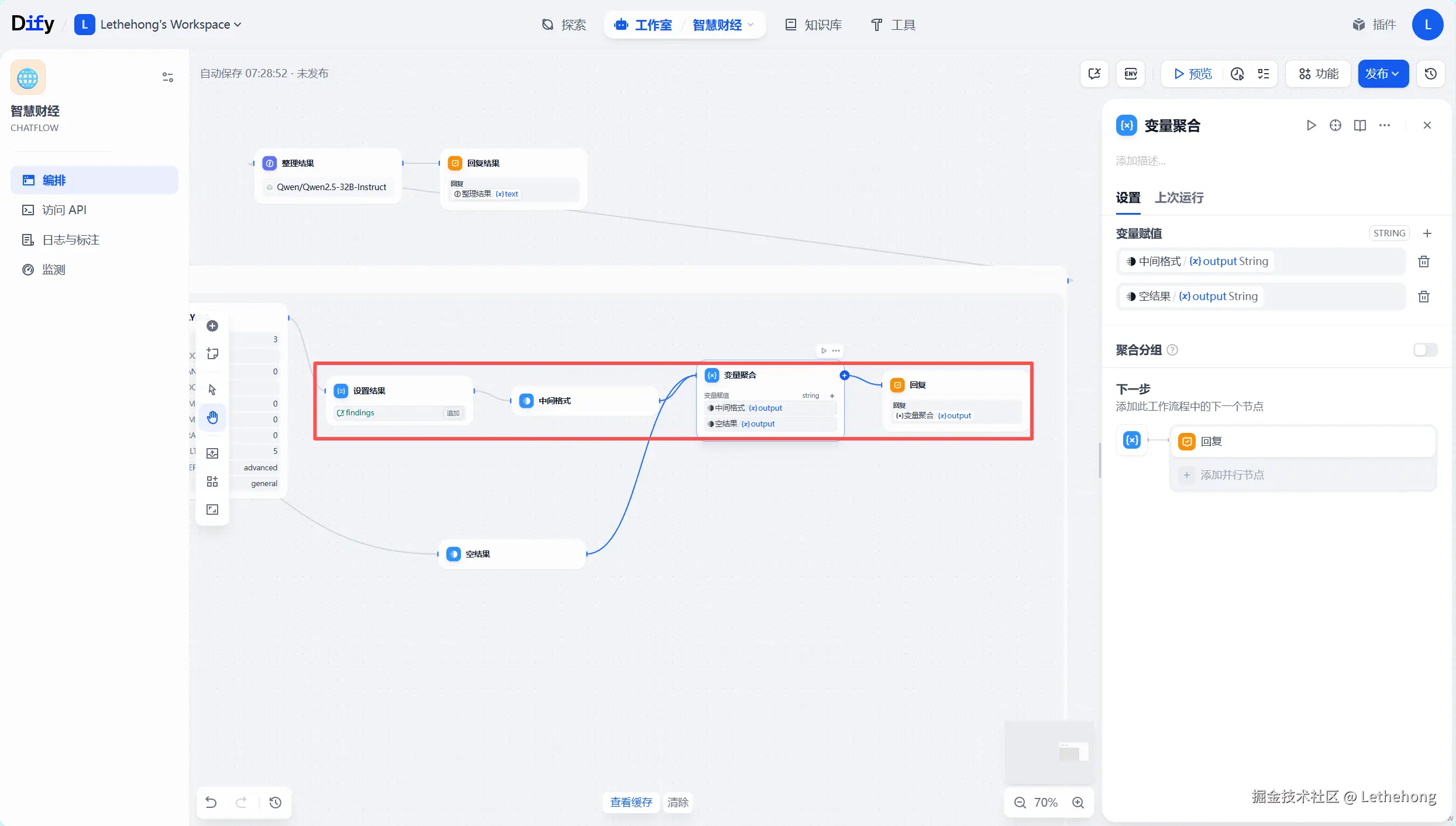
Task: Toggle the 聚合分组 switch
Action: pos(1425,350)
